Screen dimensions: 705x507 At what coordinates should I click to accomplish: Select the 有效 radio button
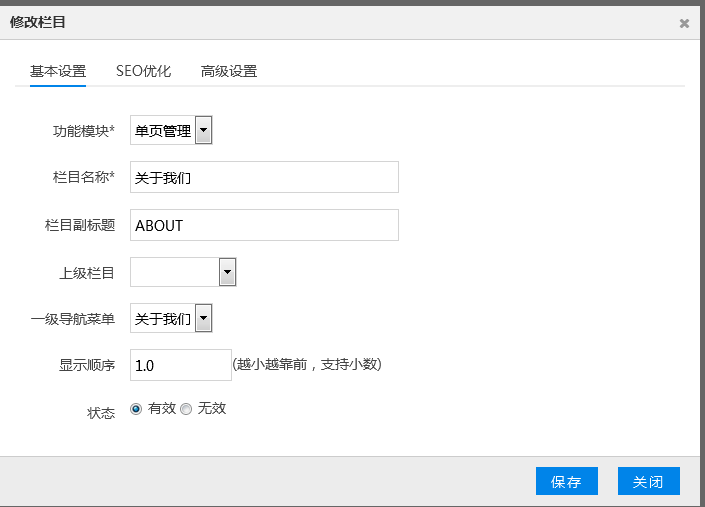pyautogui.click(x=137, y=409)
